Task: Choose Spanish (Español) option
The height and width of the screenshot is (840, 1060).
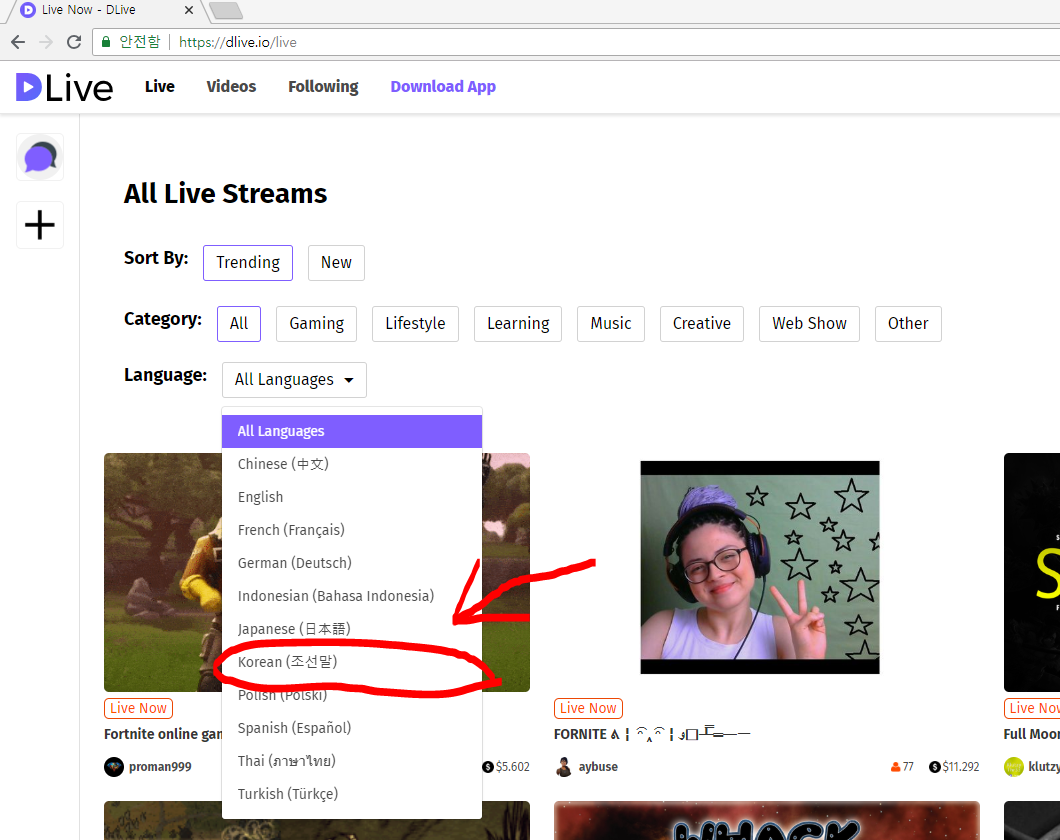Action: pos(352,728)
